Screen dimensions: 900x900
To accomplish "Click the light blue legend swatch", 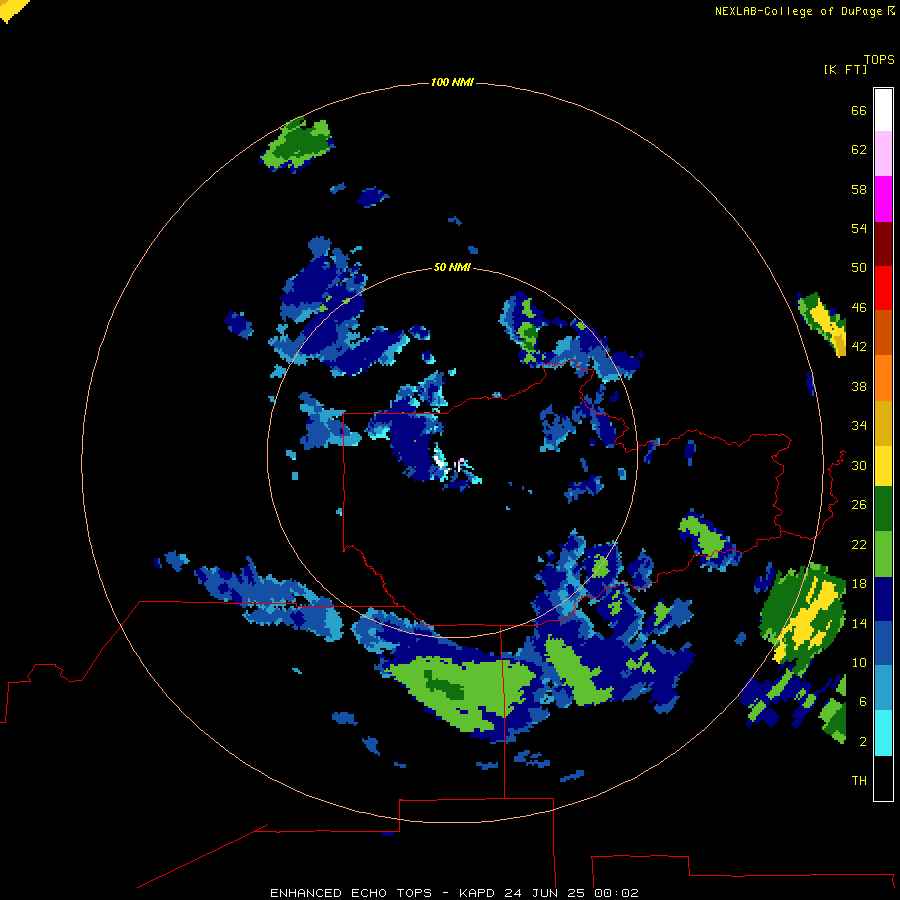I will click(883, 688).
